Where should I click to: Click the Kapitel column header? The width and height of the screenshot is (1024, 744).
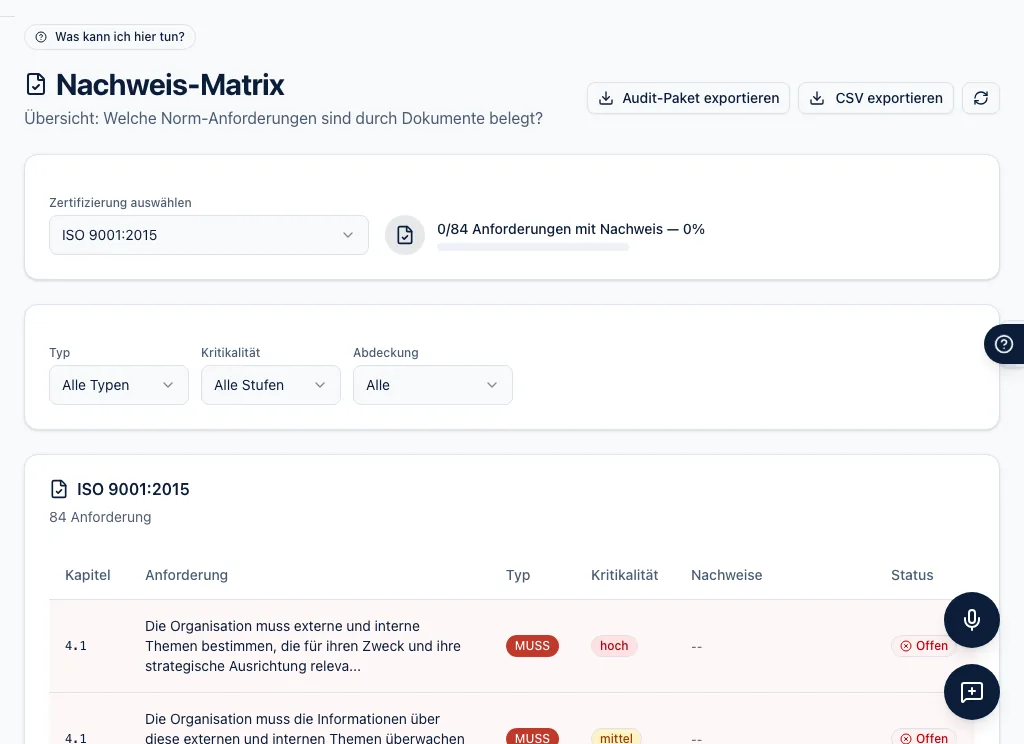click(88, 575)
